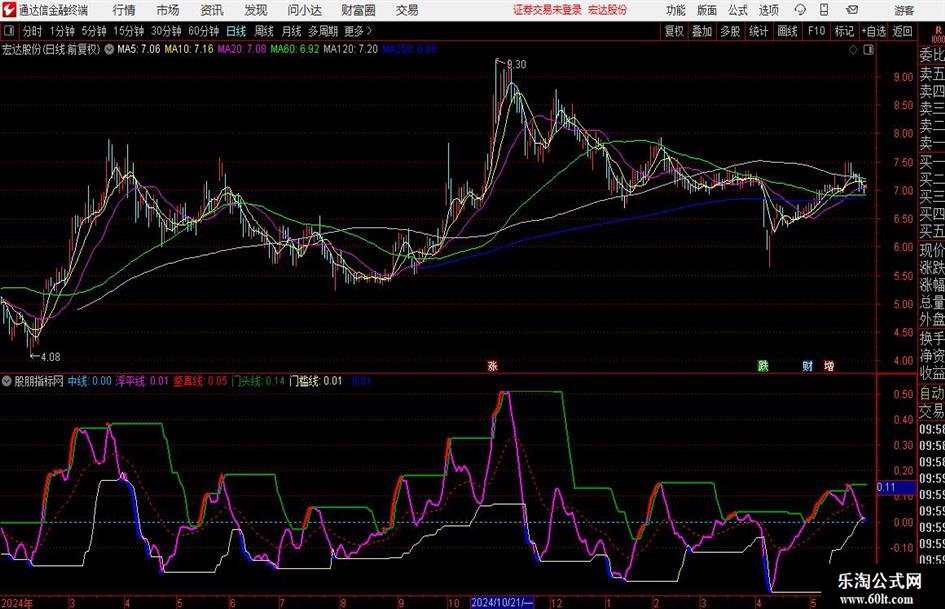Click the 返回 back button

click(x=902, y=31)
